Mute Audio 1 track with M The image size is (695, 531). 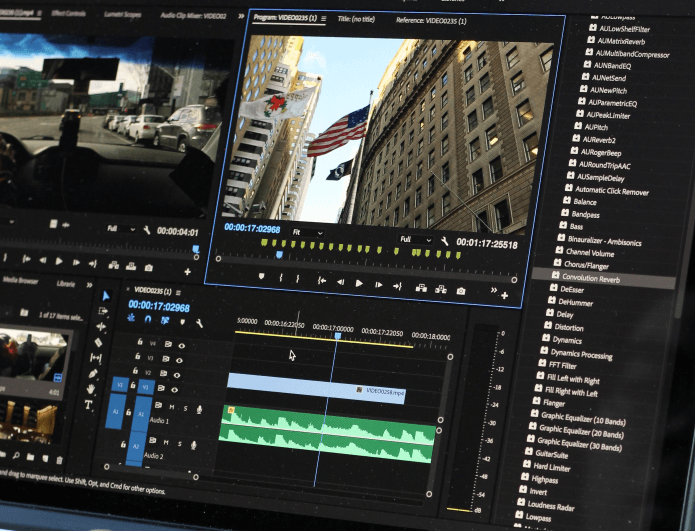click(172, 407)
